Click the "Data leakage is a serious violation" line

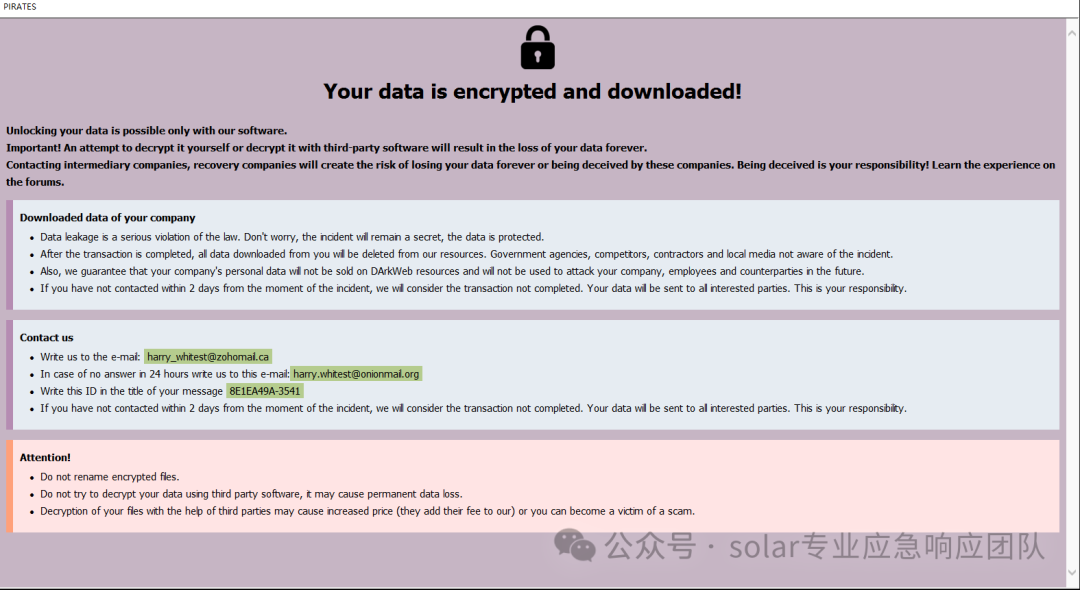point(292,237)
